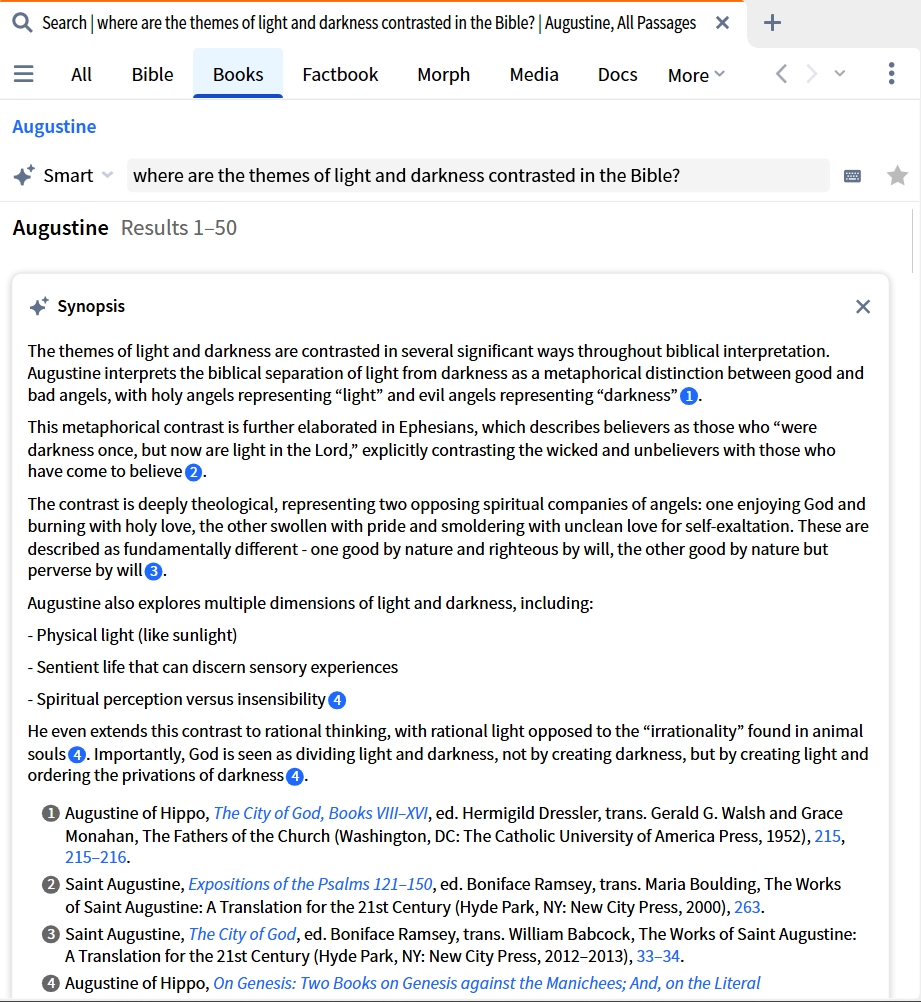Close the Search tab
The height and width of the screenshot is (1002, 921).
(722, 23)
